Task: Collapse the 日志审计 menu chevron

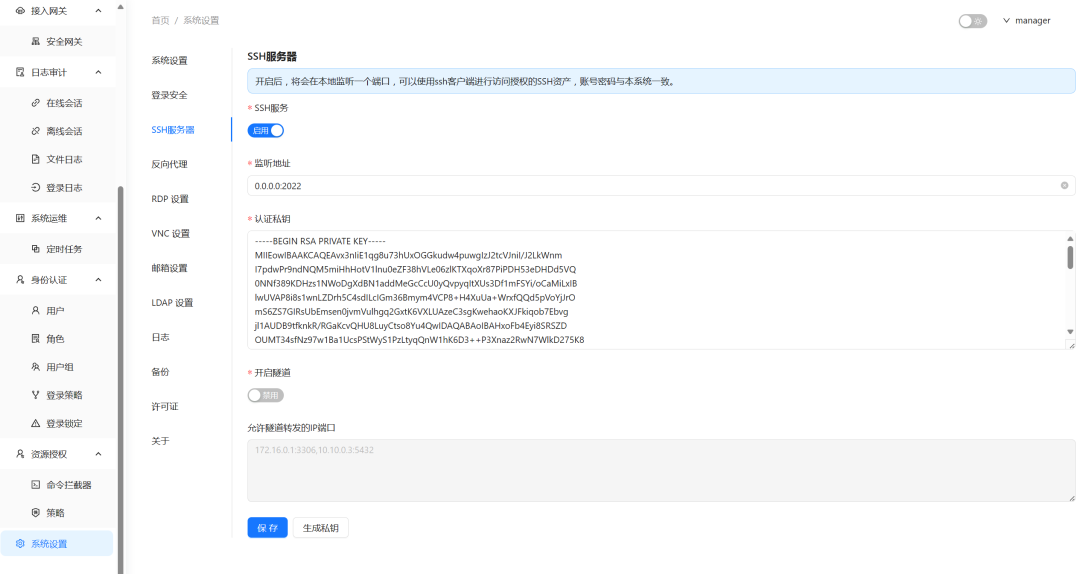Action: 98,72
